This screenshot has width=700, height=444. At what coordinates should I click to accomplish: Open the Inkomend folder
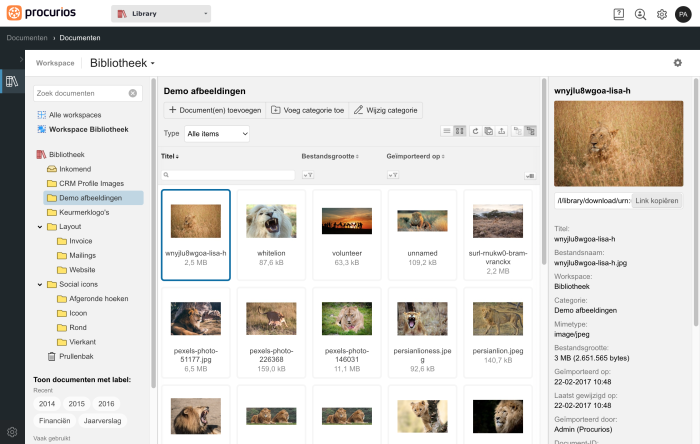69,169
